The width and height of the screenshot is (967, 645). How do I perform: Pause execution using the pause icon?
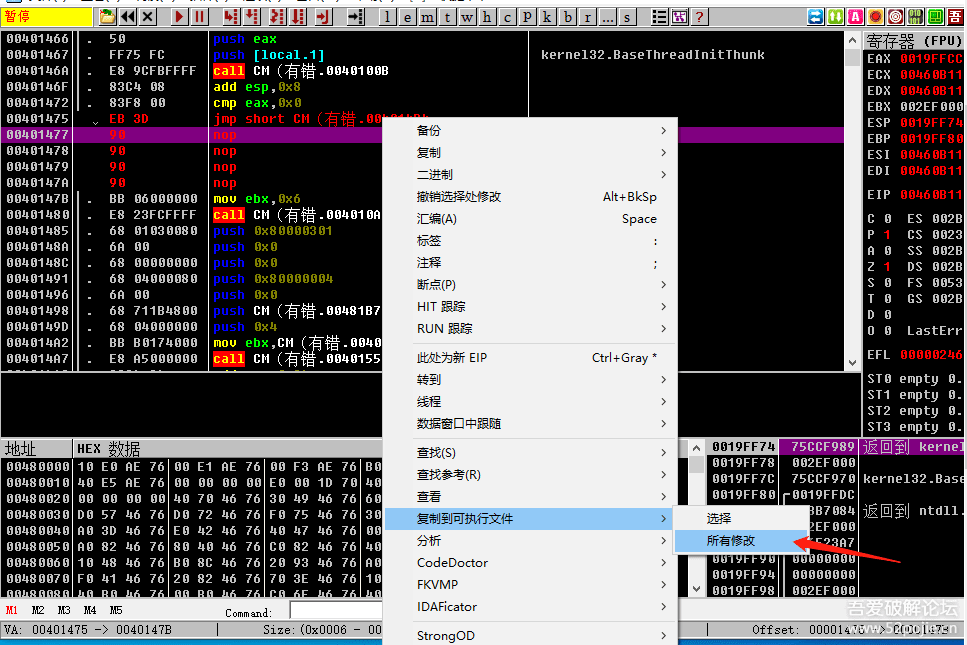coord(200,17)
